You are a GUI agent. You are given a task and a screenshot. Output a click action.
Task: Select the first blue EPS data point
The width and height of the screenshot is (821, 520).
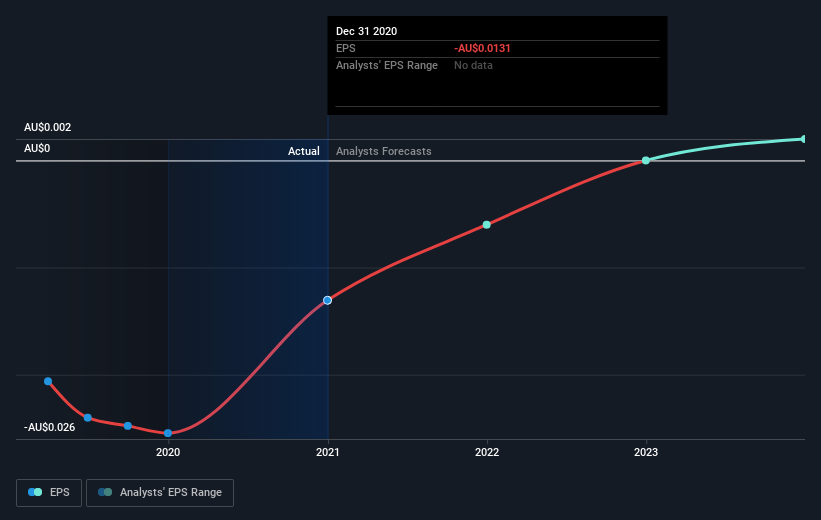pyautogui.click(x=48, y=381)
